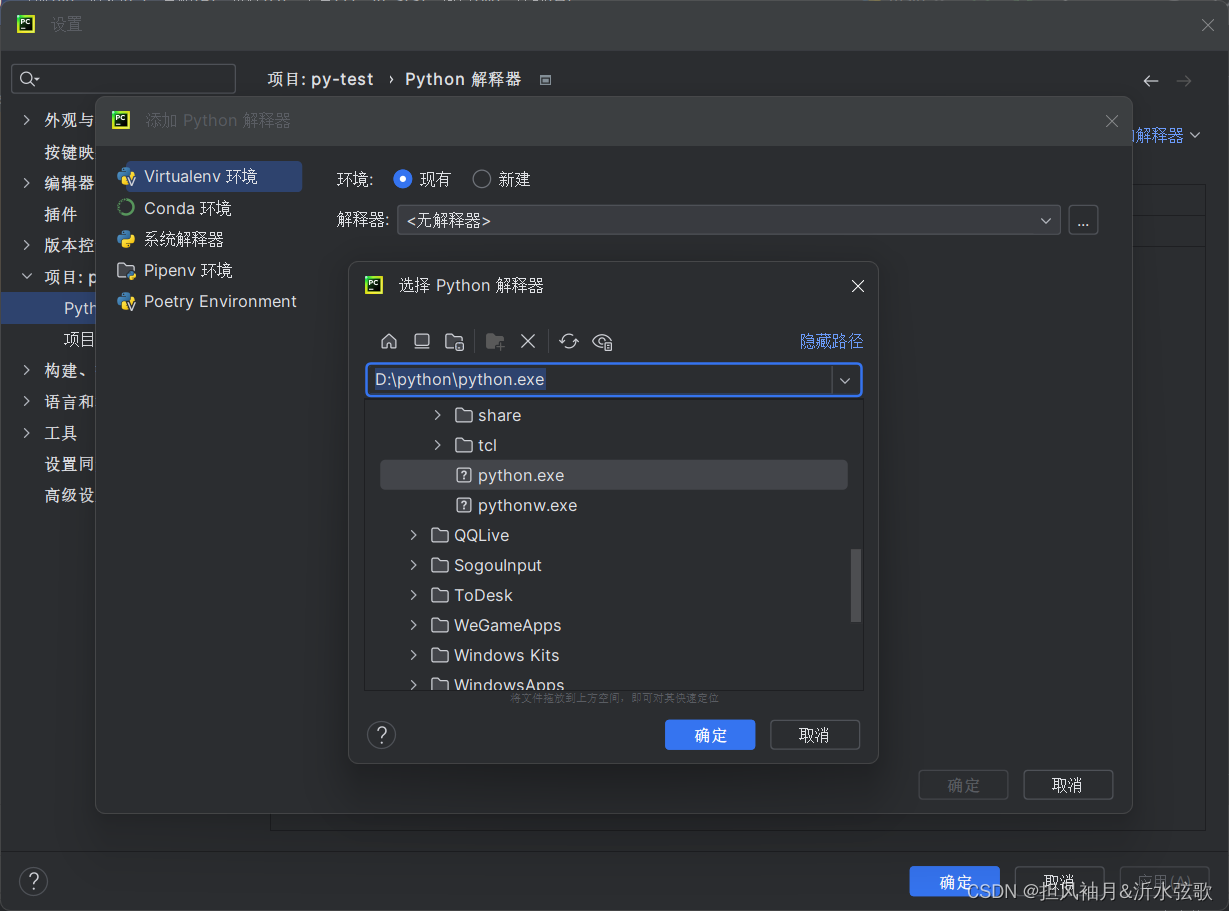Select Virtualenv 环境 tab
Viewport: 1229px width, 911px height.
click(x=209, y=176)
